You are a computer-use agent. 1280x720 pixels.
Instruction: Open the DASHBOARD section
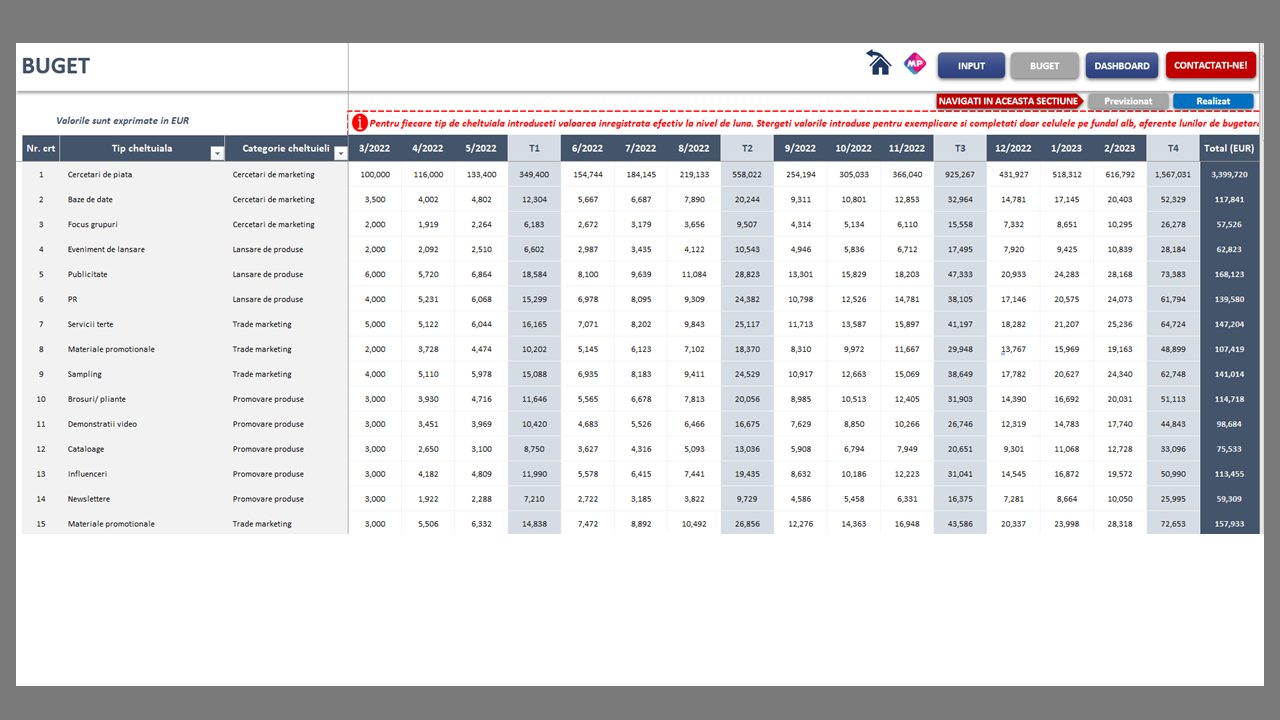[1121, 66]
